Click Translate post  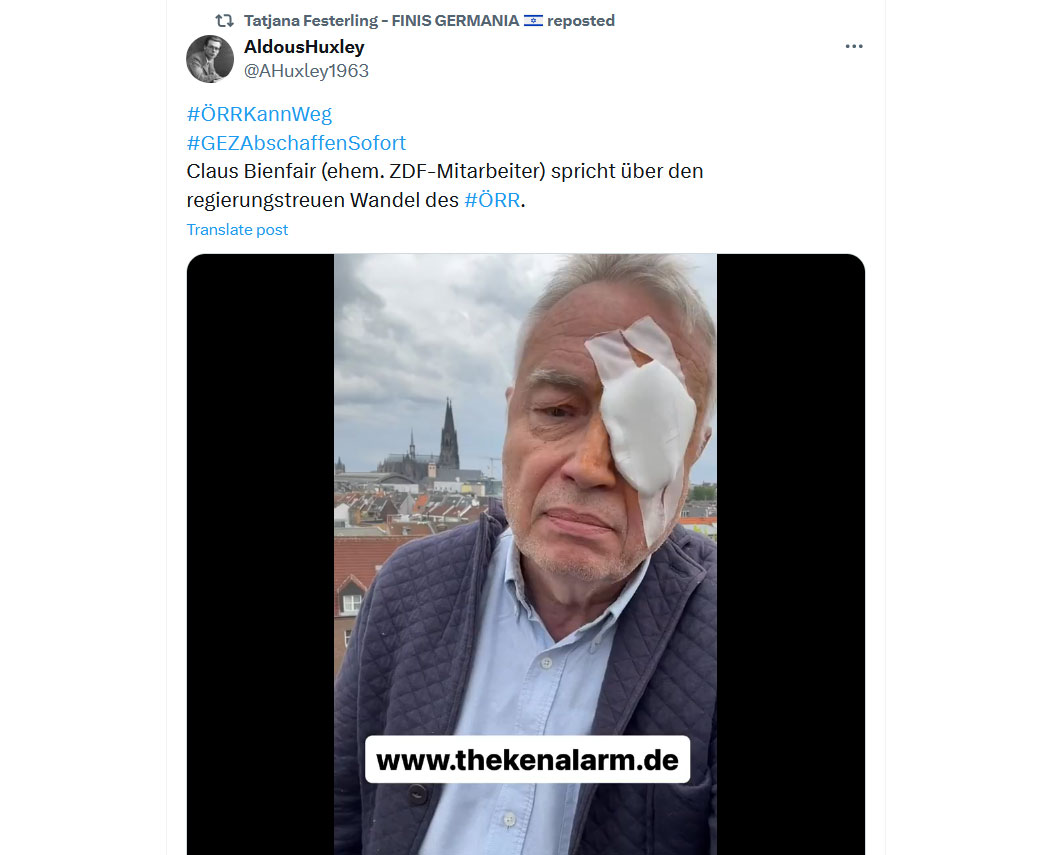coord(237,230)
